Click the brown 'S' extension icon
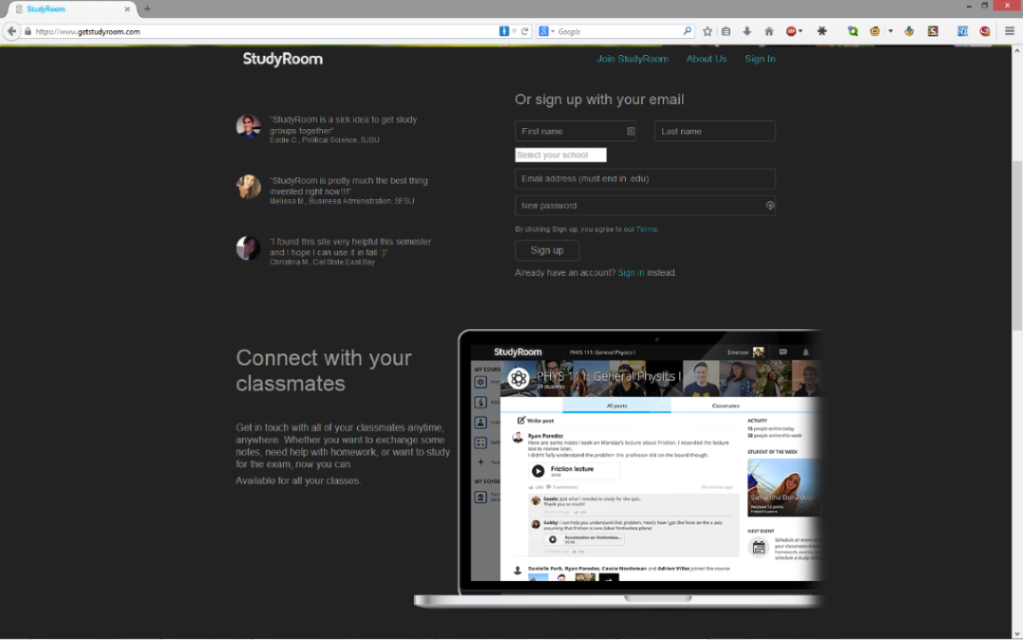Viewport: 1023px width, 640px height. (x=933, y=31)
